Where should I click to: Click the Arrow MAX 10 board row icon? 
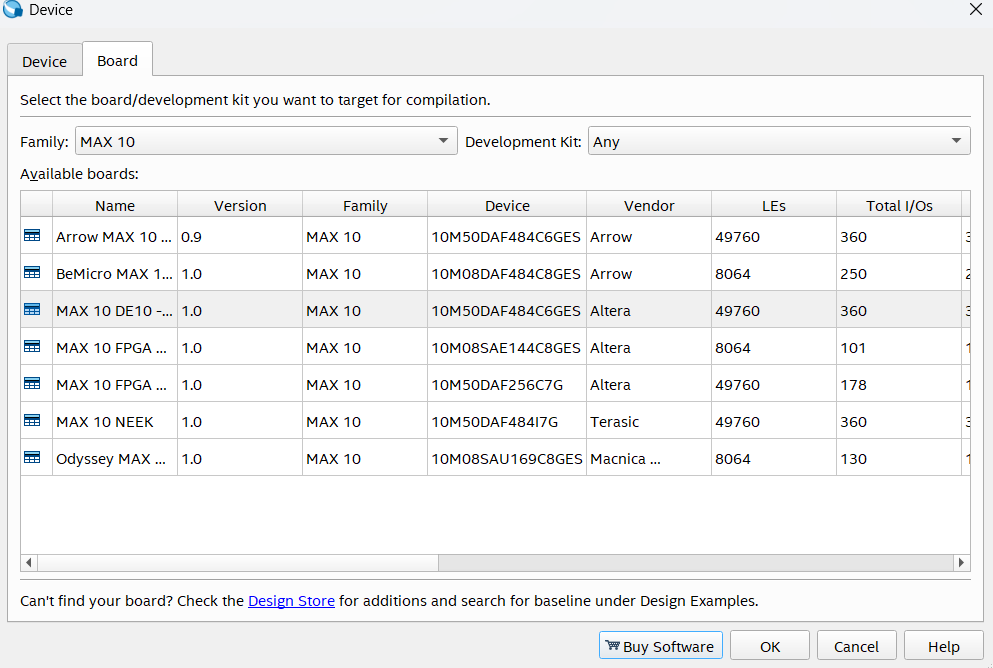pyautogui.click(x=32, y=236)
